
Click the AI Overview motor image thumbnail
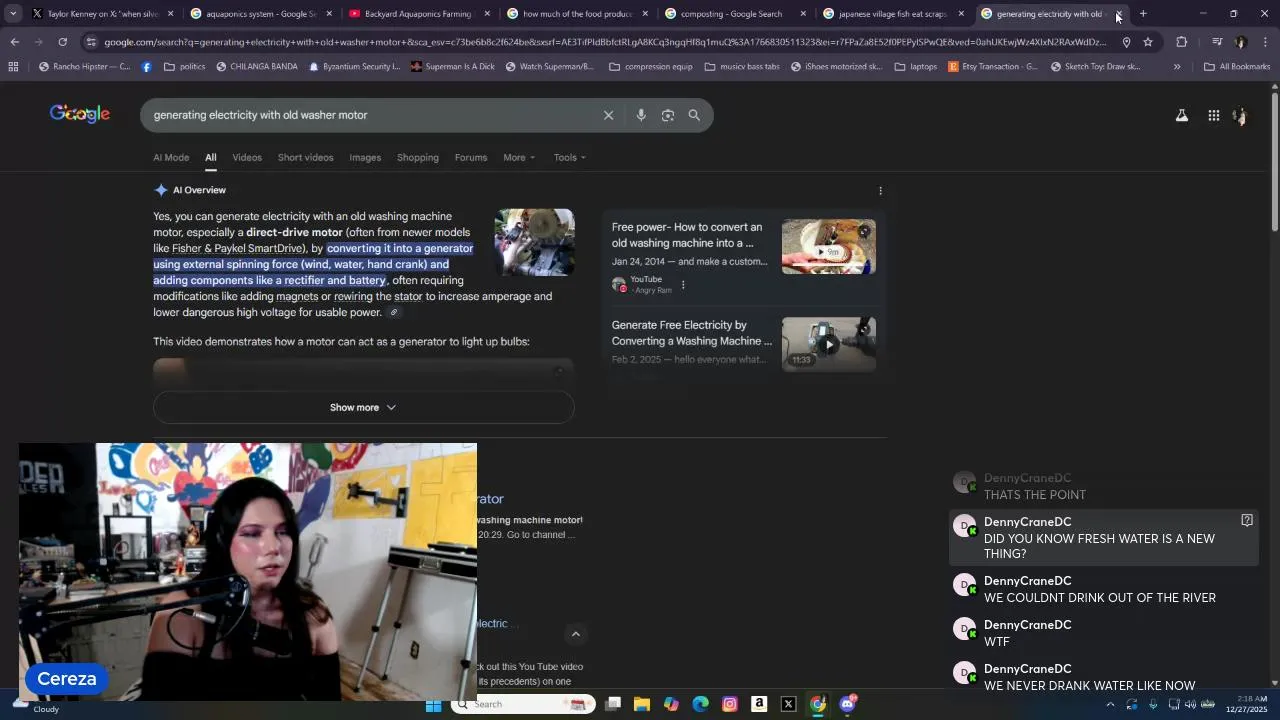click(x=535, y=243)
